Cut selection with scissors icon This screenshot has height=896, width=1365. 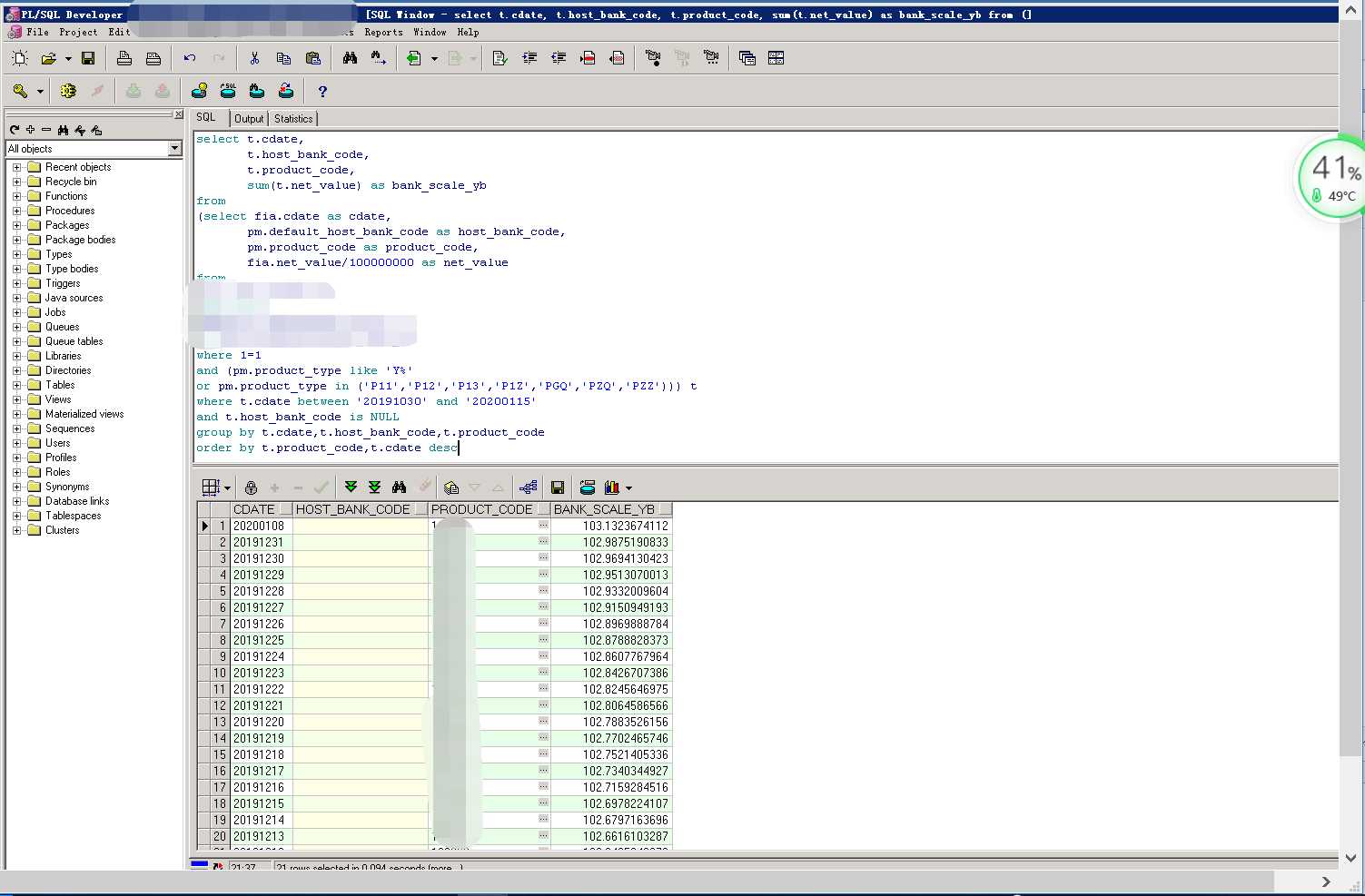tap(254, 58)
